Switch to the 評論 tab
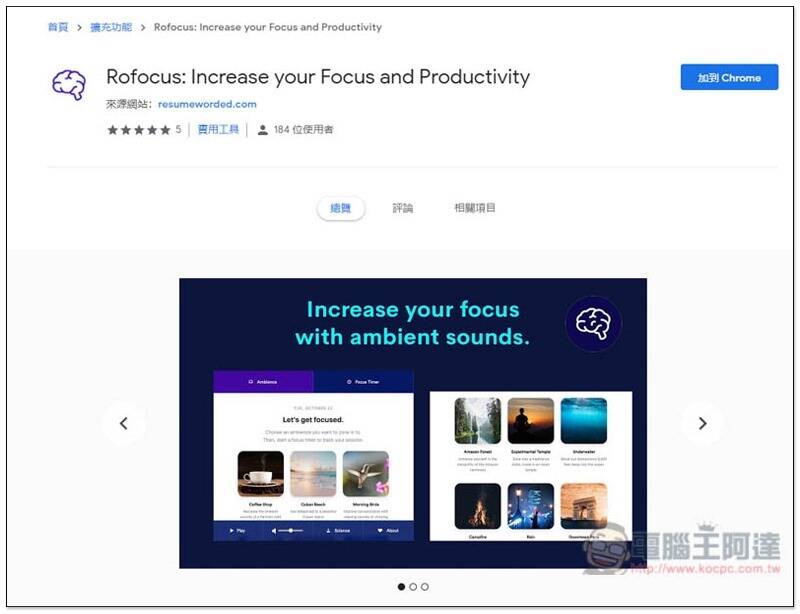 [x=403, y=208]
